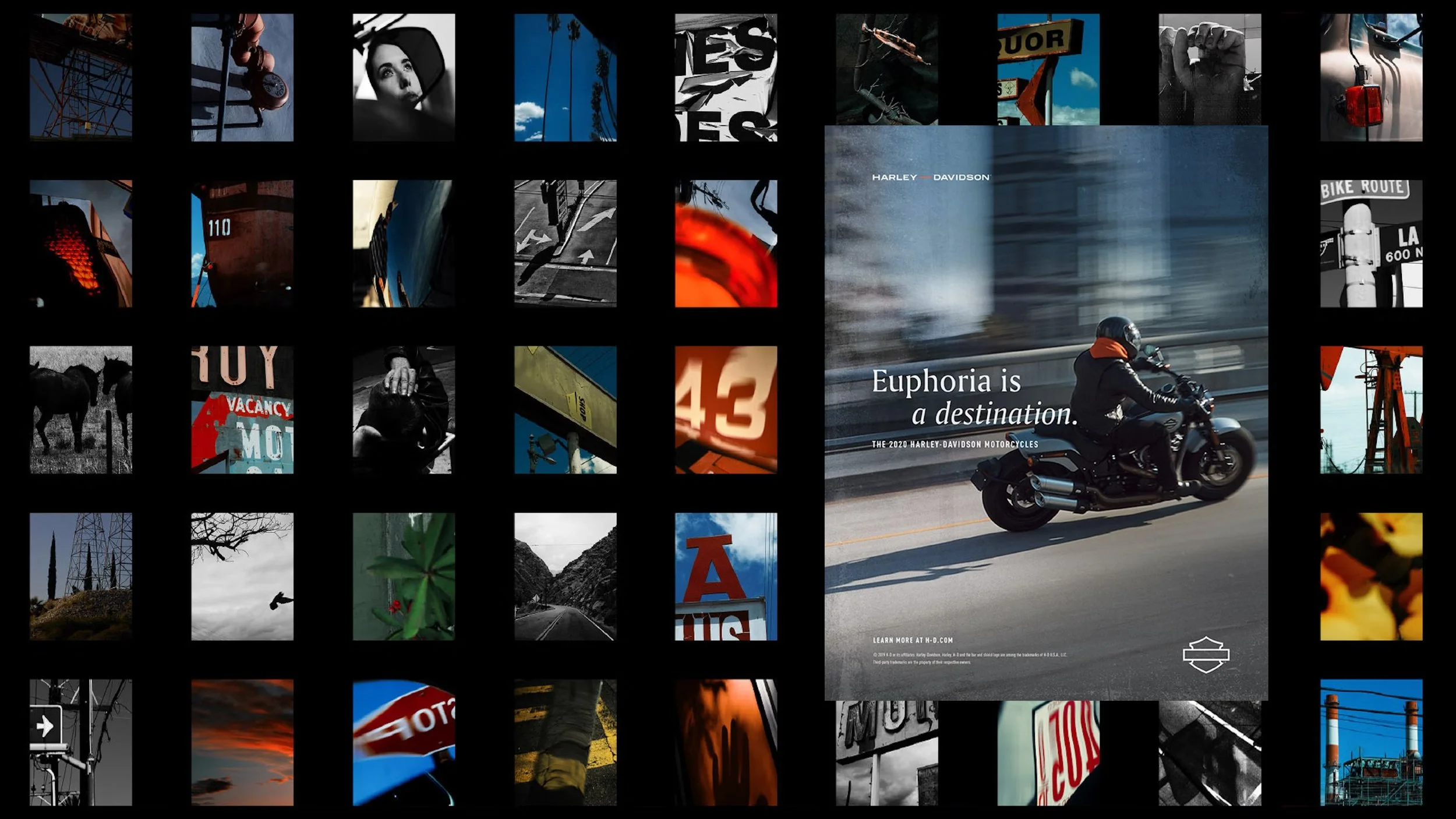The width and height of the screenshot is (1456, 819).
Task: Open the road arrows intersection thumbnail
Action: tap(565, 243)
